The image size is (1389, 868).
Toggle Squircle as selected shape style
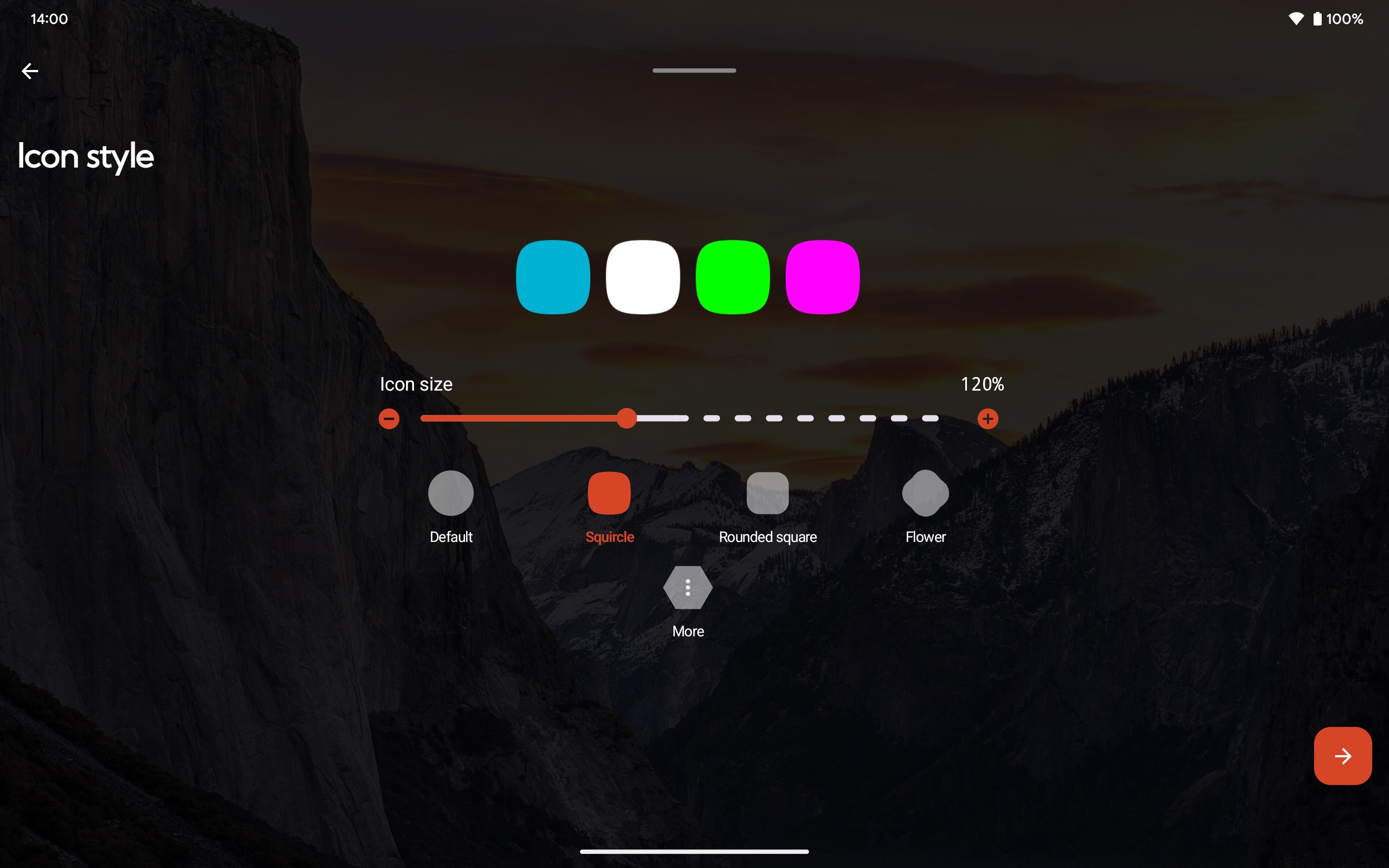tap(608, 493)
